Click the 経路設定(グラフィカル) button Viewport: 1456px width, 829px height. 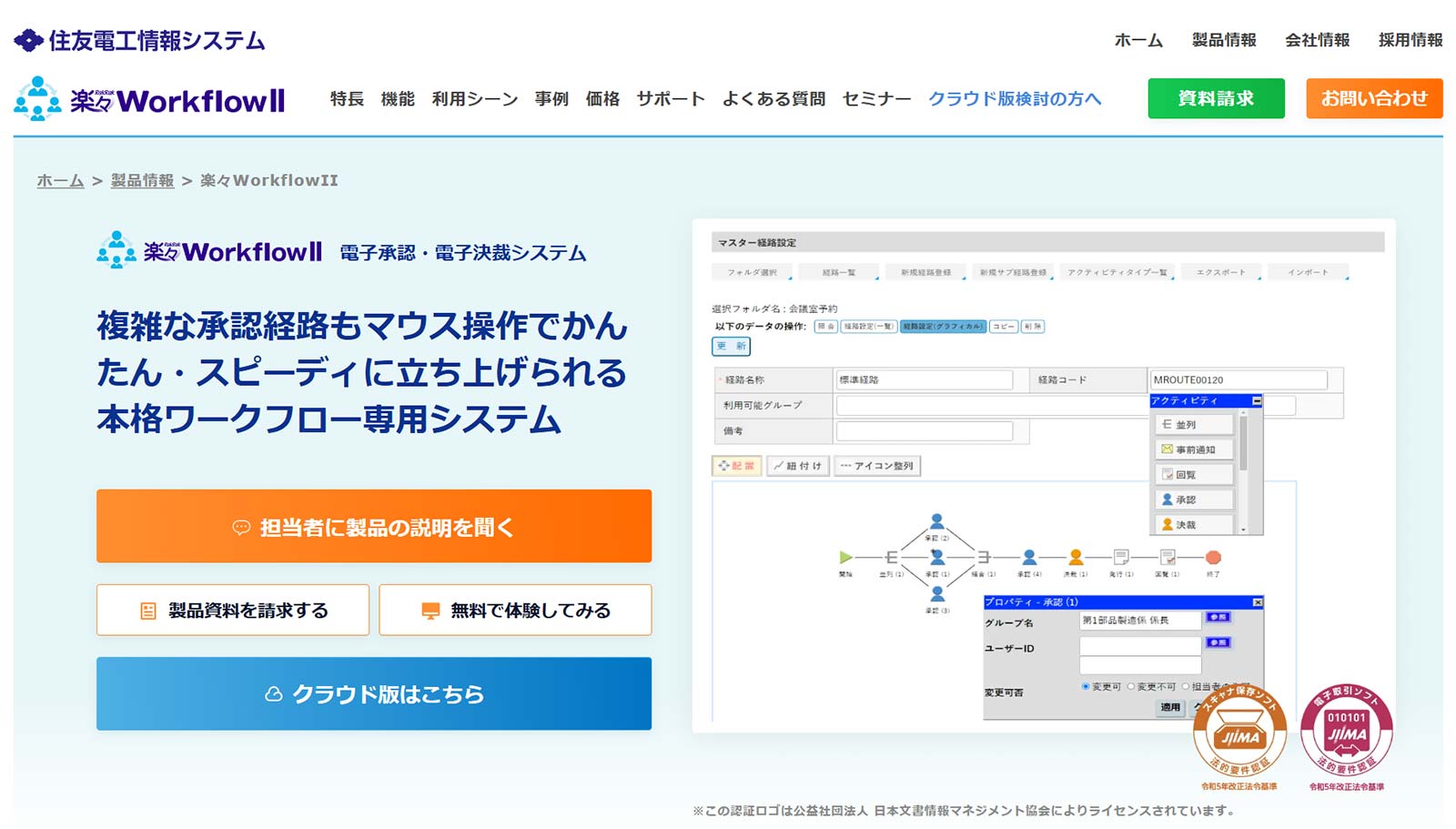pos(943,326)
